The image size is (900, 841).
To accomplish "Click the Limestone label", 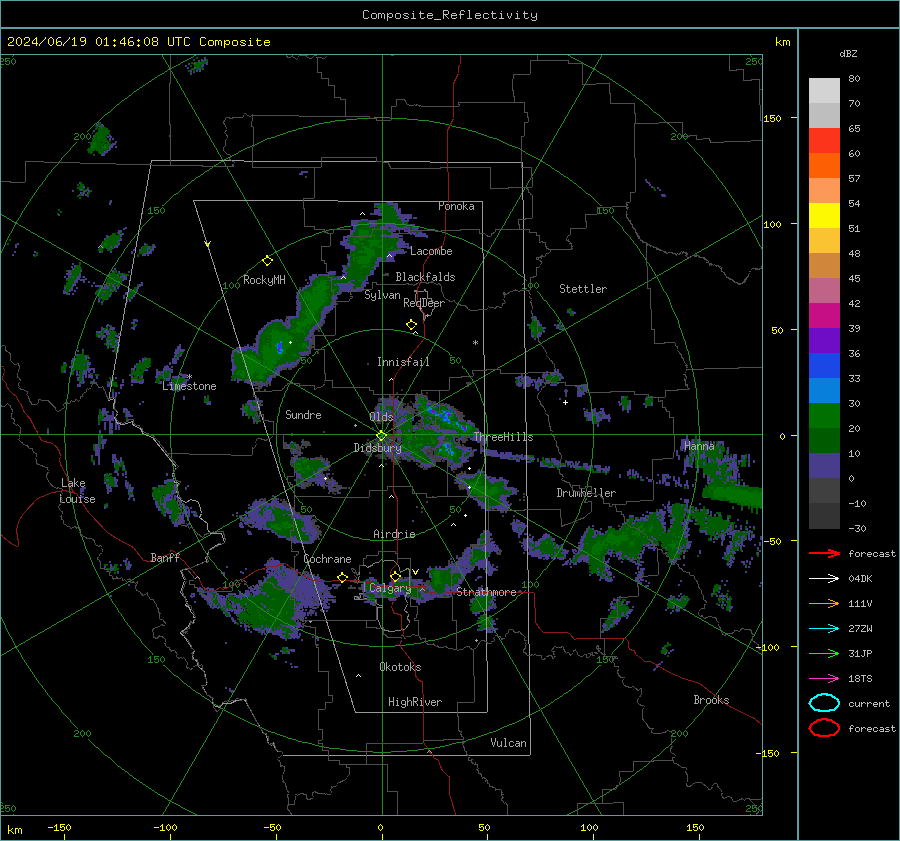I will coord(189,386).
